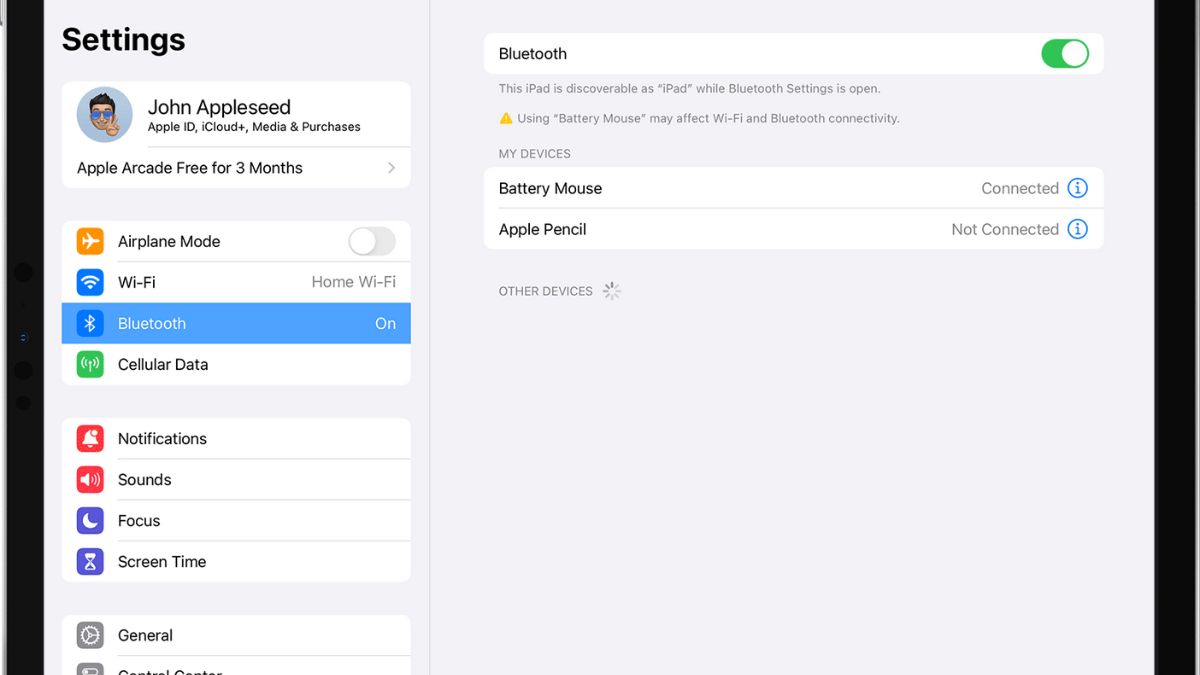Tap the General gear icon
This screenshot has height=675, width=1200.
(x=90, y=635)
